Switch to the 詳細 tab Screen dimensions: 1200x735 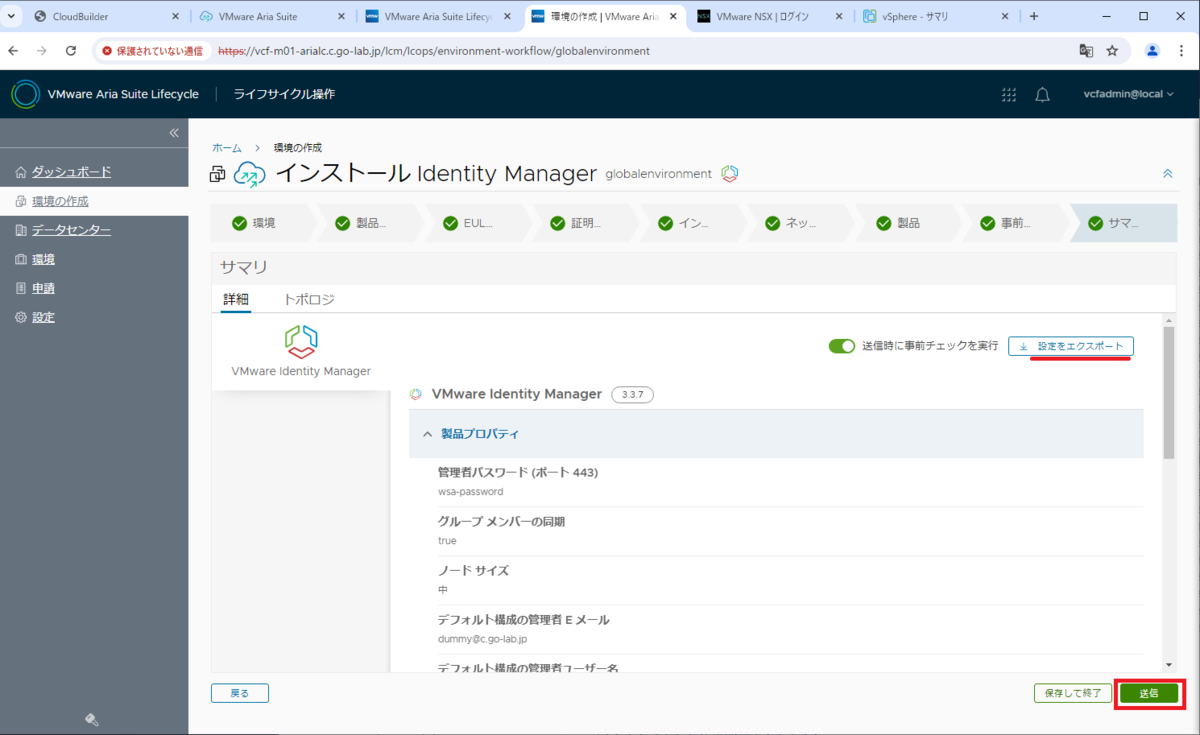(x=236, y=299)
